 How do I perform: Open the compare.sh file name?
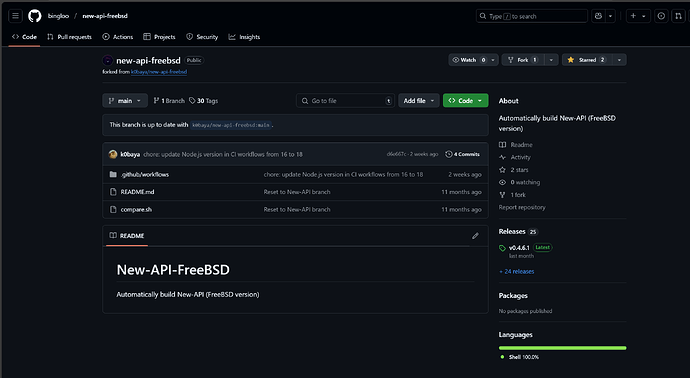tap(136, 209)
